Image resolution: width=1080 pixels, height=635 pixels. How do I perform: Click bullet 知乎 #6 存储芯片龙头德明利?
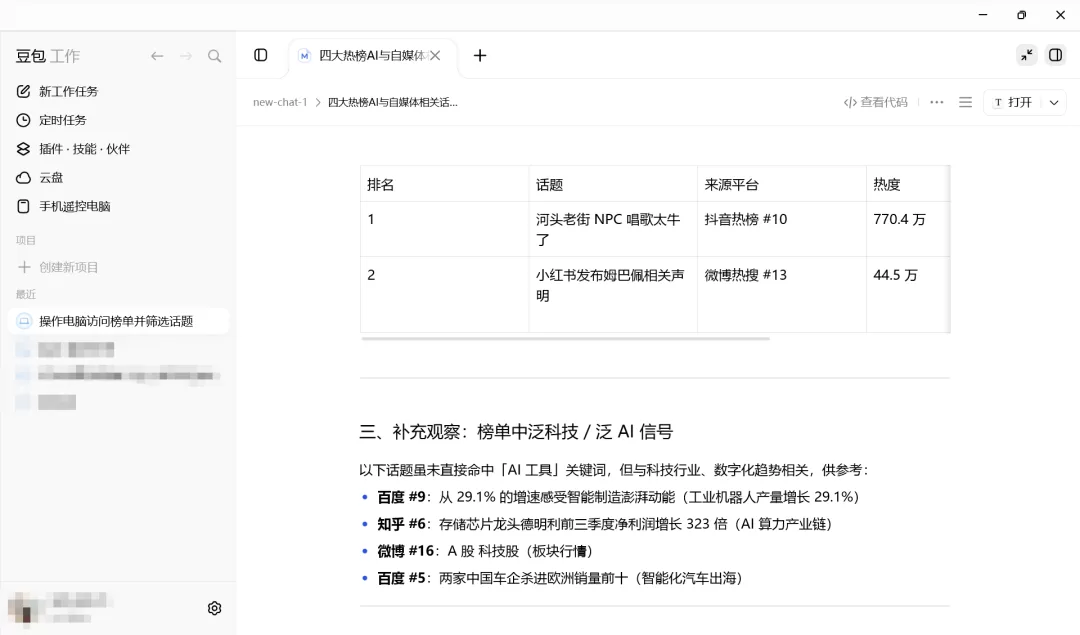coord(605,524)
